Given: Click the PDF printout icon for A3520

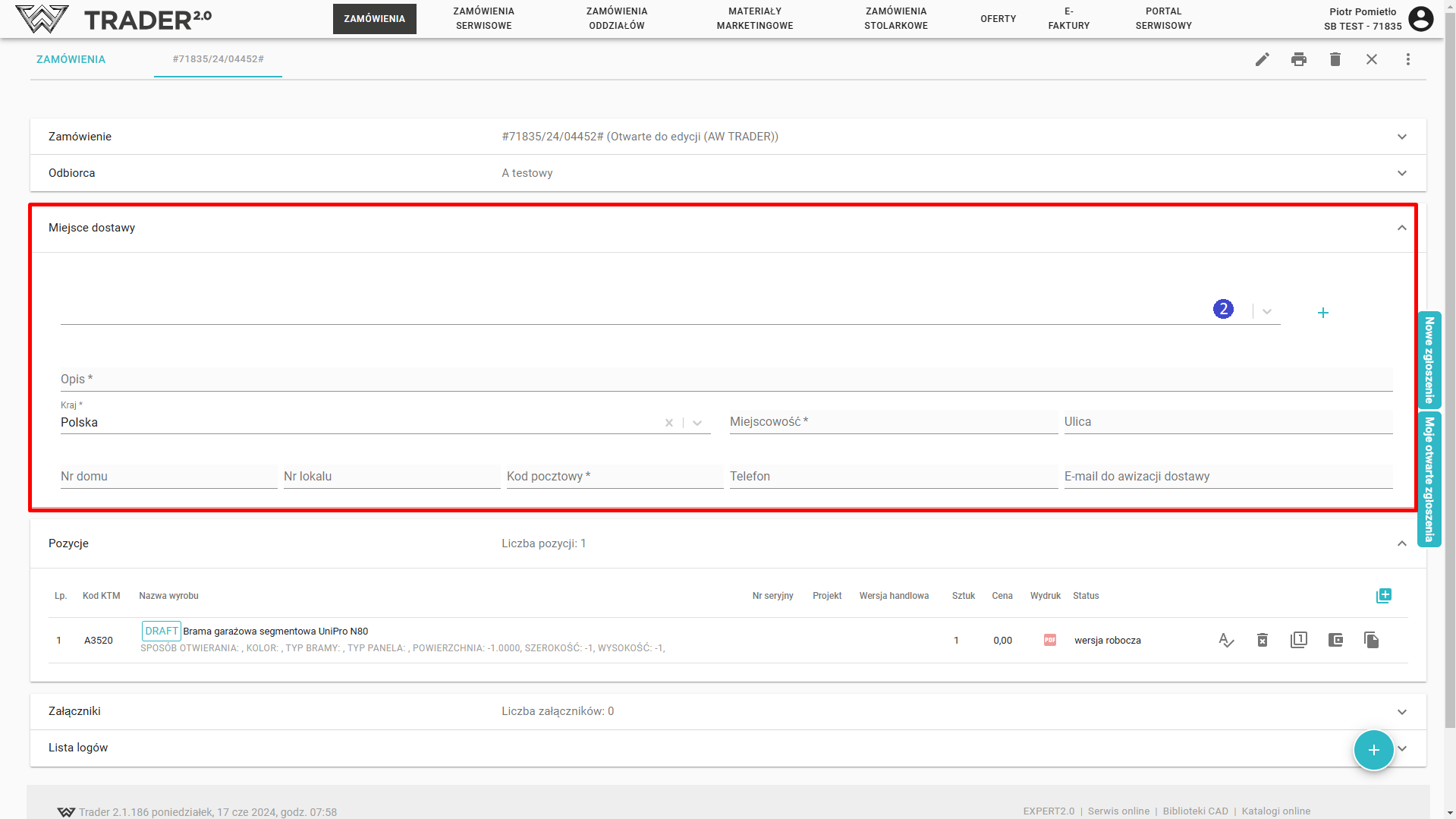Looking at the screenshot, I should pos(1049,640).
